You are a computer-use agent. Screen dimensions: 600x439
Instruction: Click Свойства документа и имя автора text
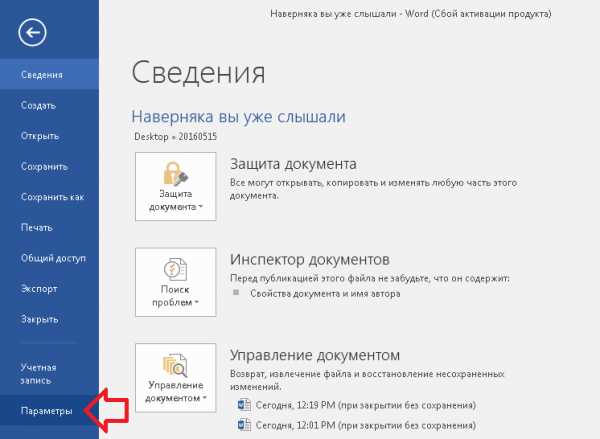pyautogui.click(x=325, y=294)
